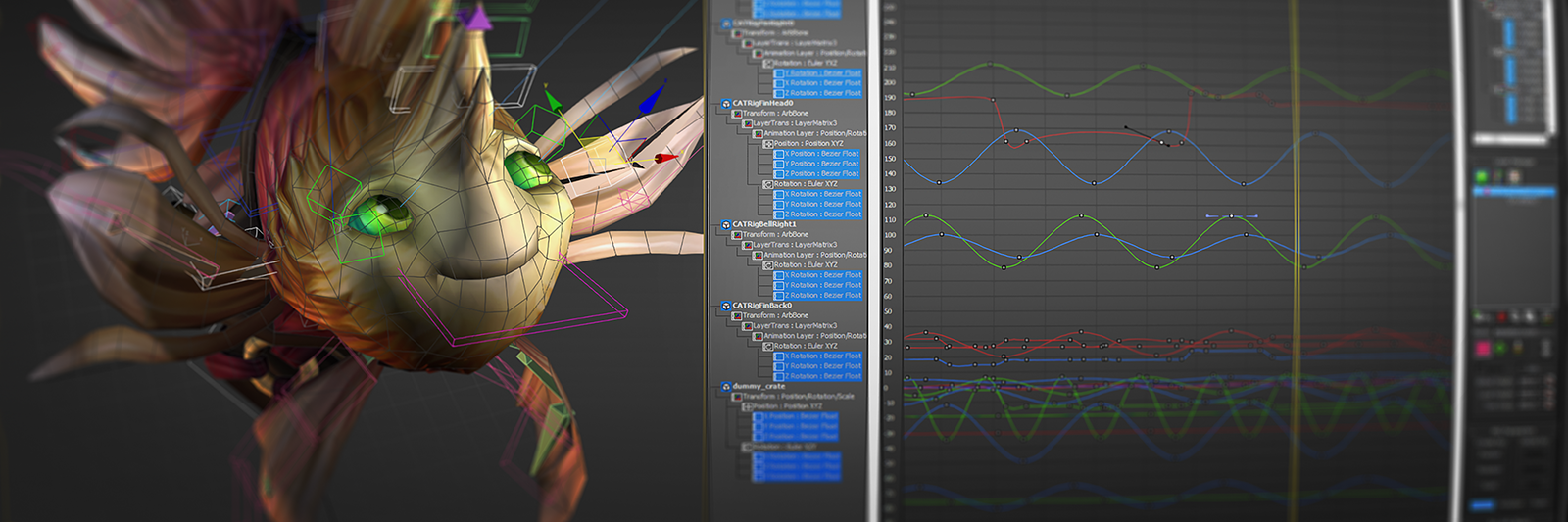1568x522 pixels.
Task: Click Transform : ArbBone under CATRigFinBack0
Action: tap(770, 315)
